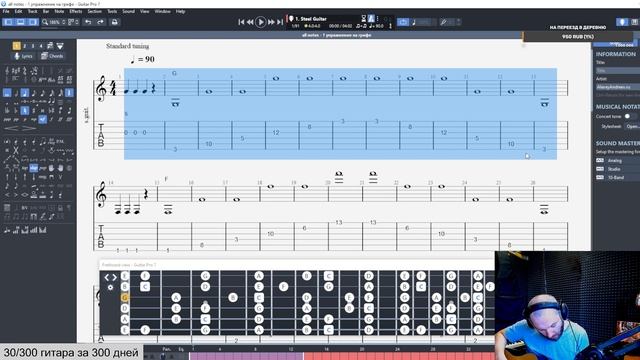Image resolution: width=640 pixels, height=360 pixels.
Task: Toggle the keyboard view button
Action: 635,22
